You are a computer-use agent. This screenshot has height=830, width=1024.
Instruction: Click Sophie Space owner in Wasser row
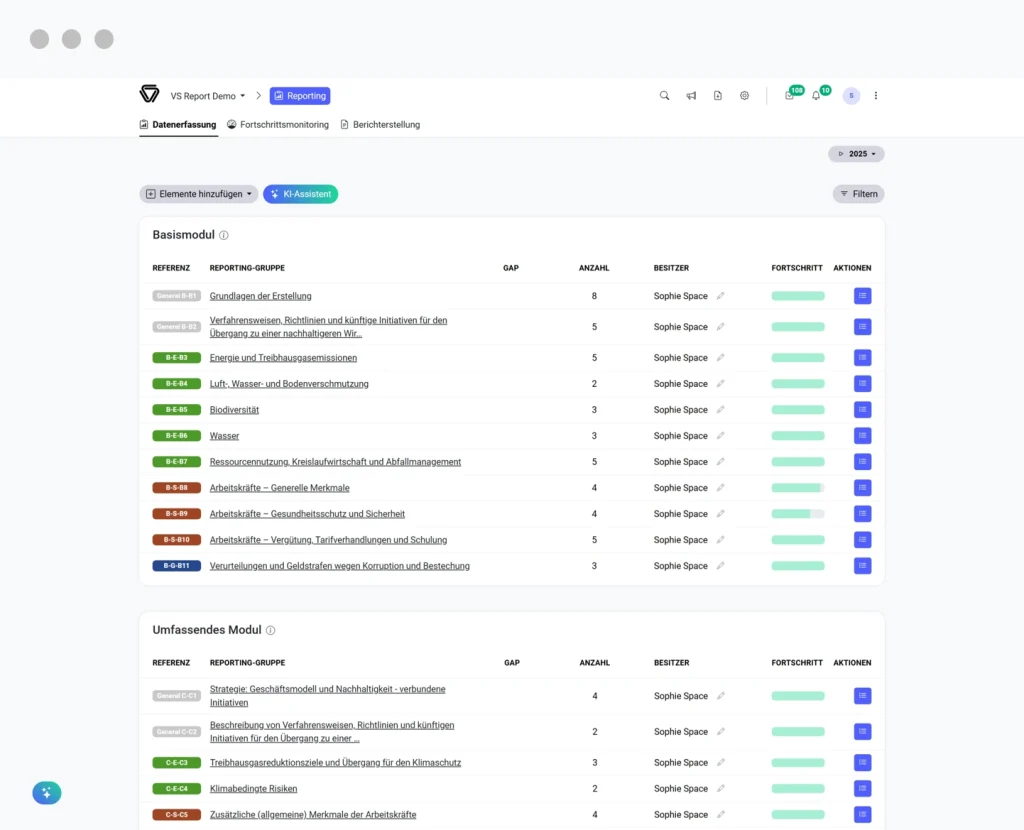(680, 436)
